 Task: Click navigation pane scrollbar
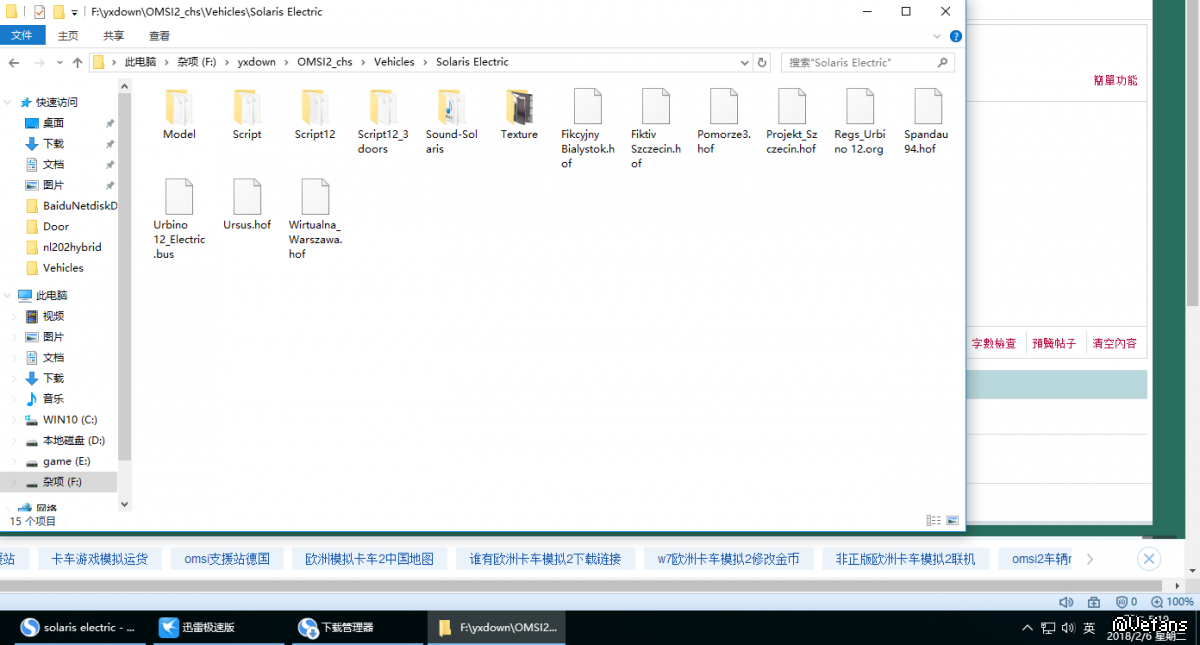[125, 275]
